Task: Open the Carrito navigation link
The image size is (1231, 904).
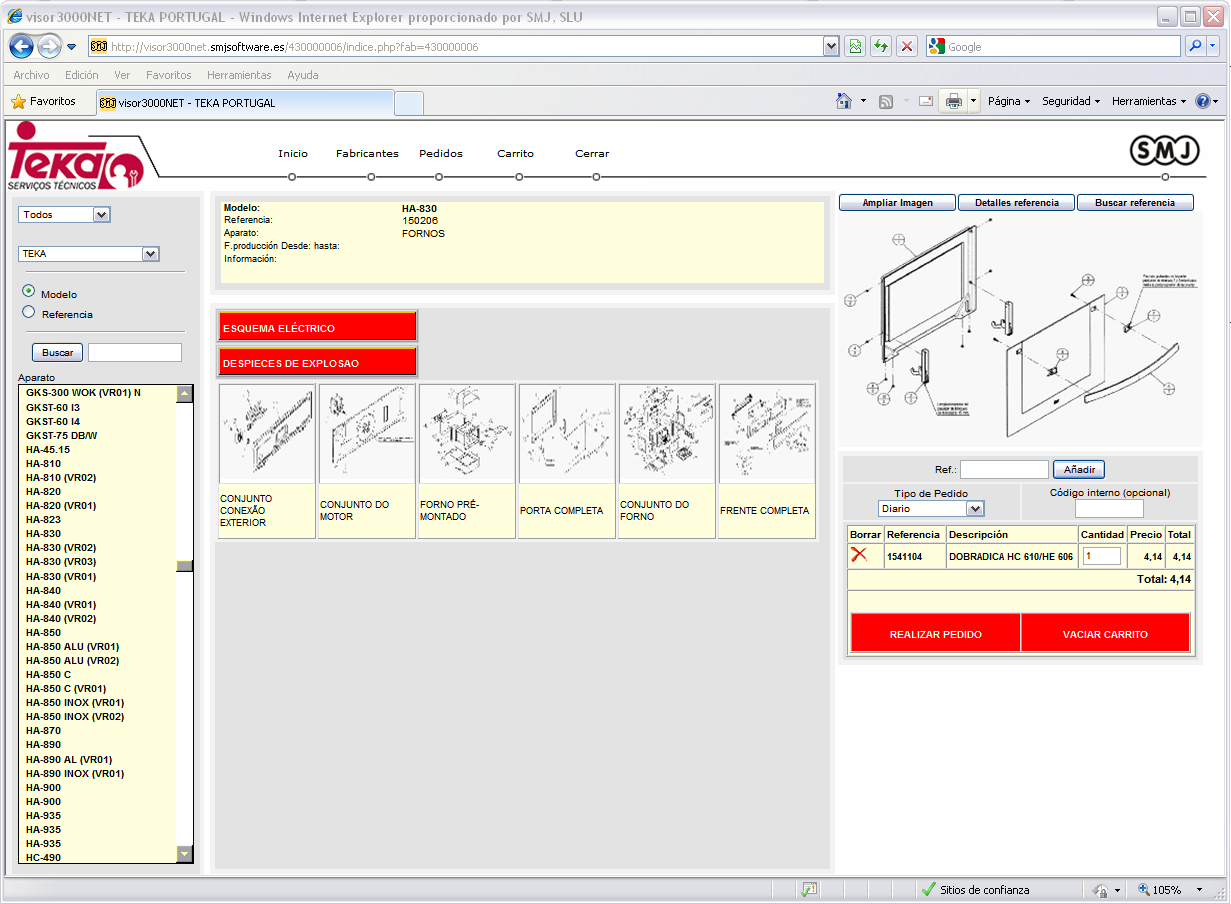Action: pyautogui.click(x=516, y=154)
